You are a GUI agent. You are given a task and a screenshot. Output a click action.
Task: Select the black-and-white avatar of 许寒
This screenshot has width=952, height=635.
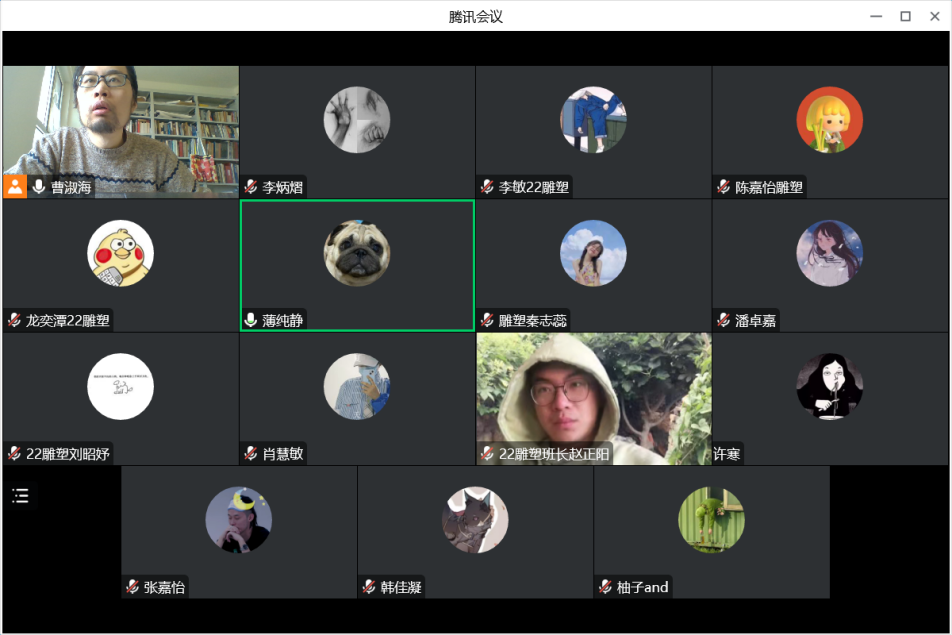point(829,386)
